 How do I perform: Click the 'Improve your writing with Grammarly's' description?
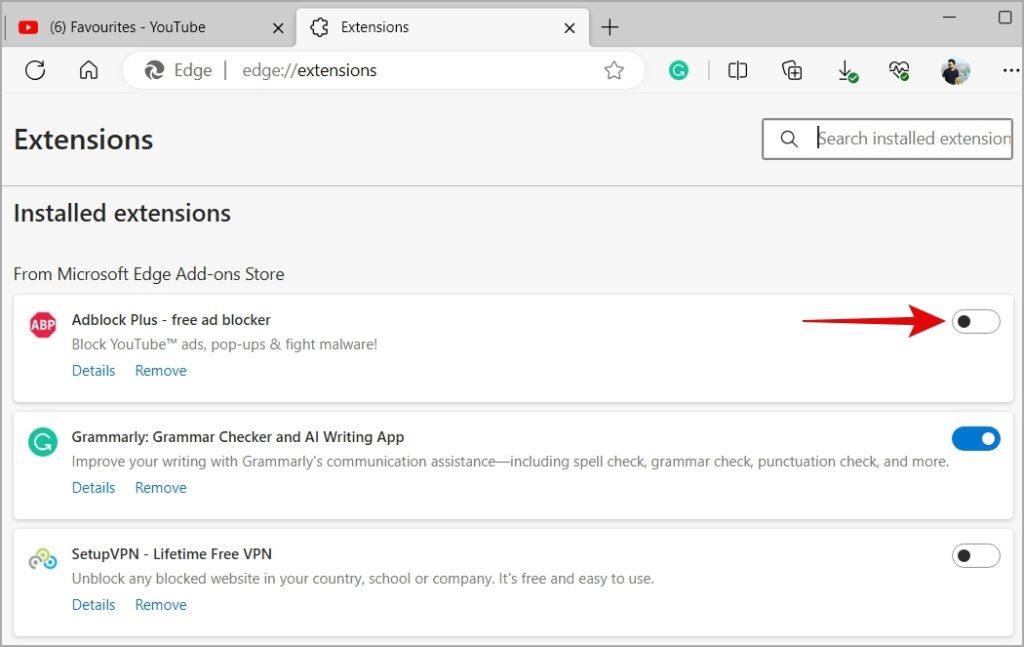(x=510, y=462)
